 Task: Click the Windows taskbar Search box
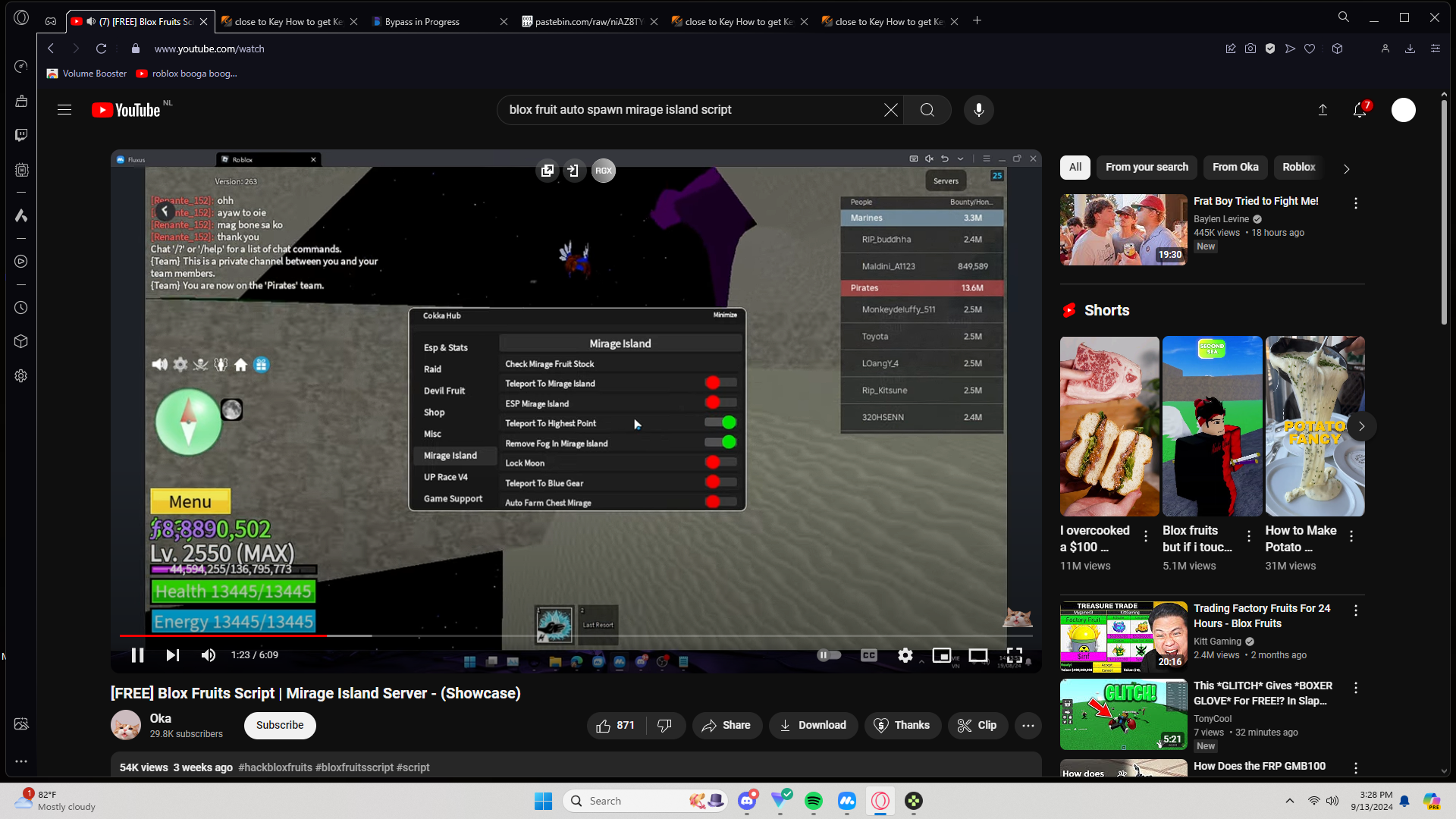point(645,802)
